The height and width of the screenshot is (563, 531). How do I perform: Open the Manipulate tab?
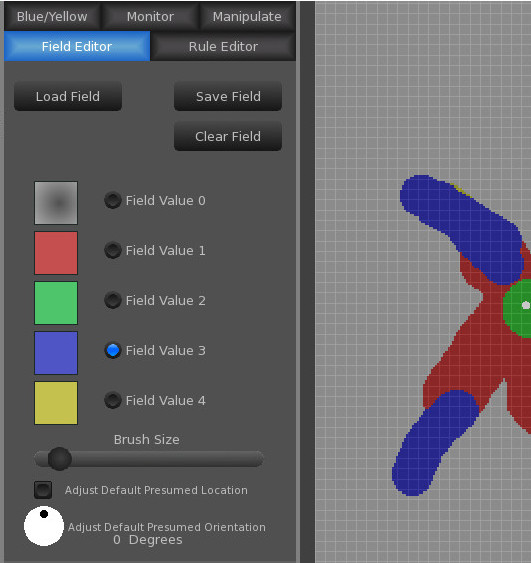(247, 17)
